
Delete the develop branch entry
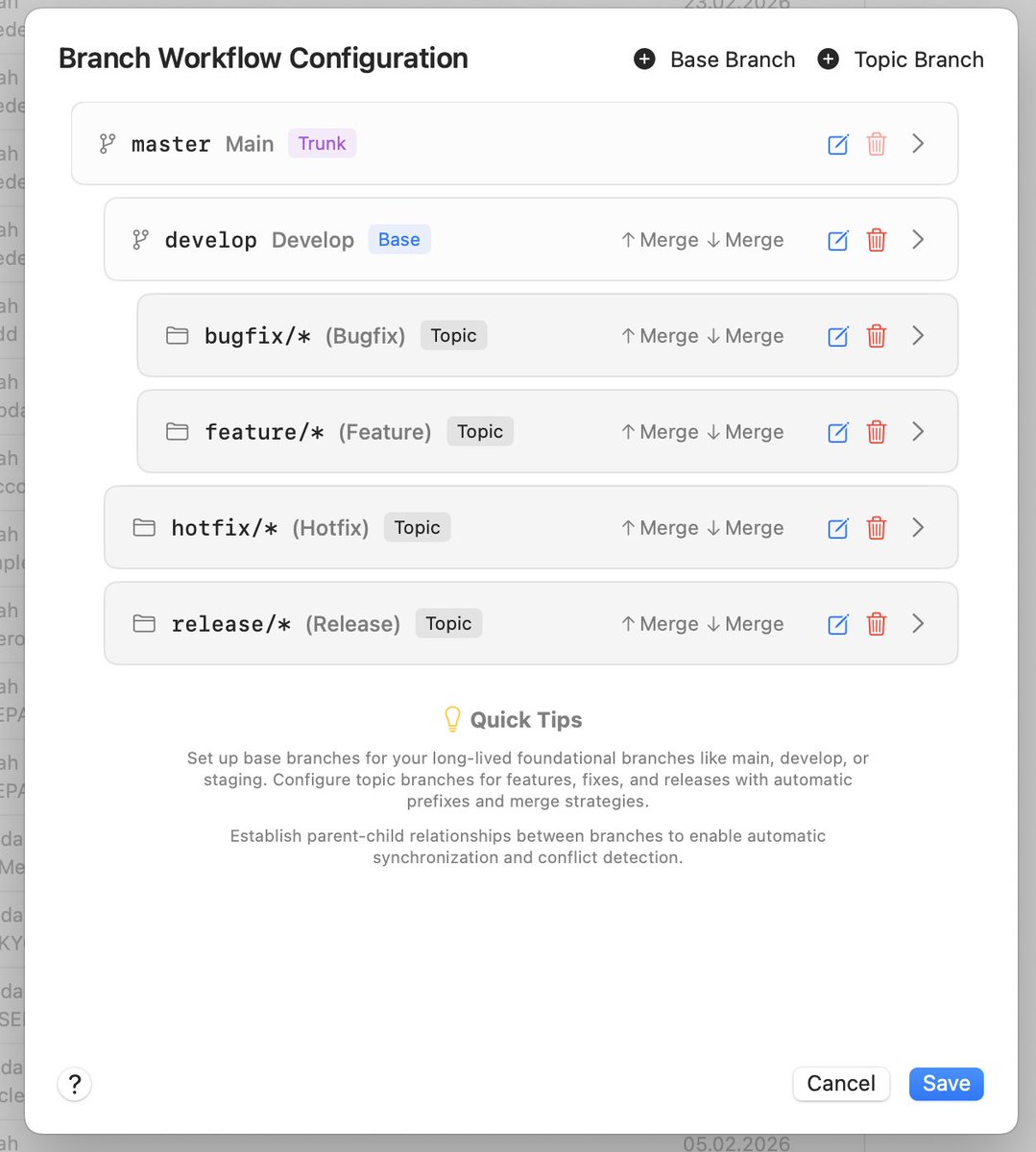click(x=877, y=240)
